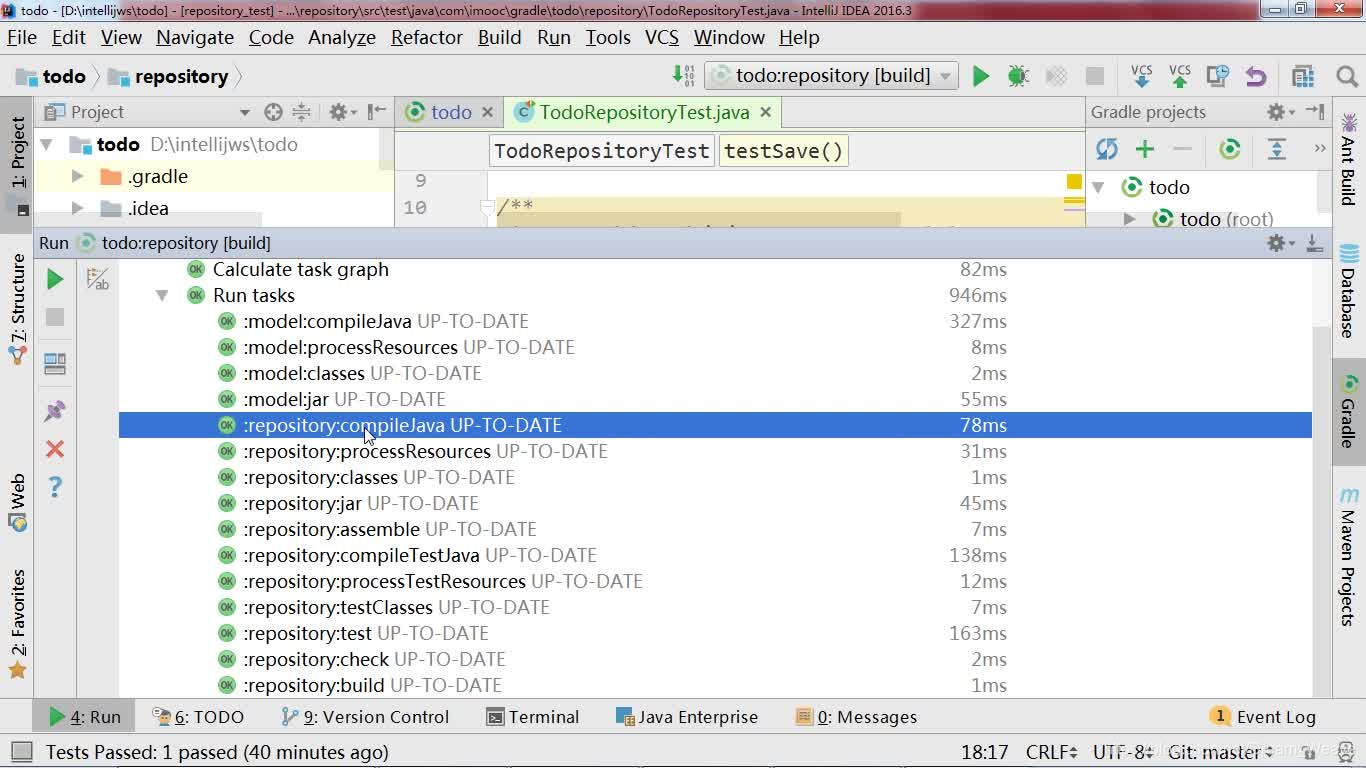Viewport: 1366px width, 768px height.
Task: Toggle the 2: Favorites side tool window
Action: tap(17, 624)
